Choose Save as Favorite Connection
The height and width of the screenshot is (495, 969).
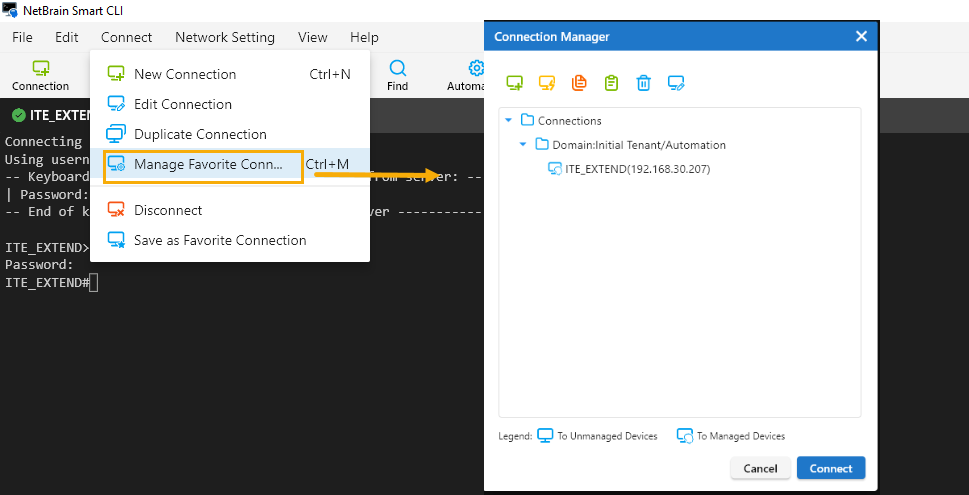point(230,240)
